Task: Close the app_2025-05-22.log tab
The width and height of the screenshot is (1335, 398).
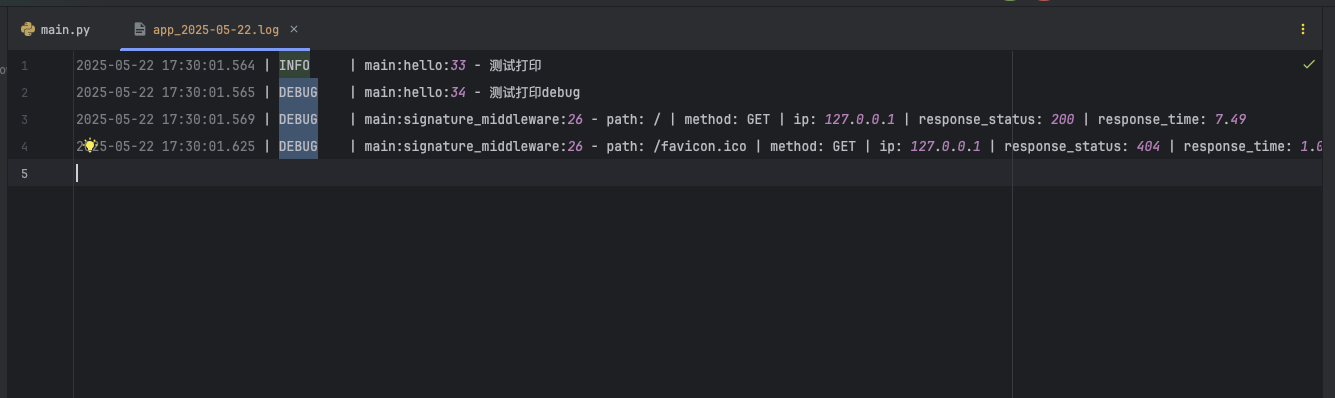Action: coord(294,30)
